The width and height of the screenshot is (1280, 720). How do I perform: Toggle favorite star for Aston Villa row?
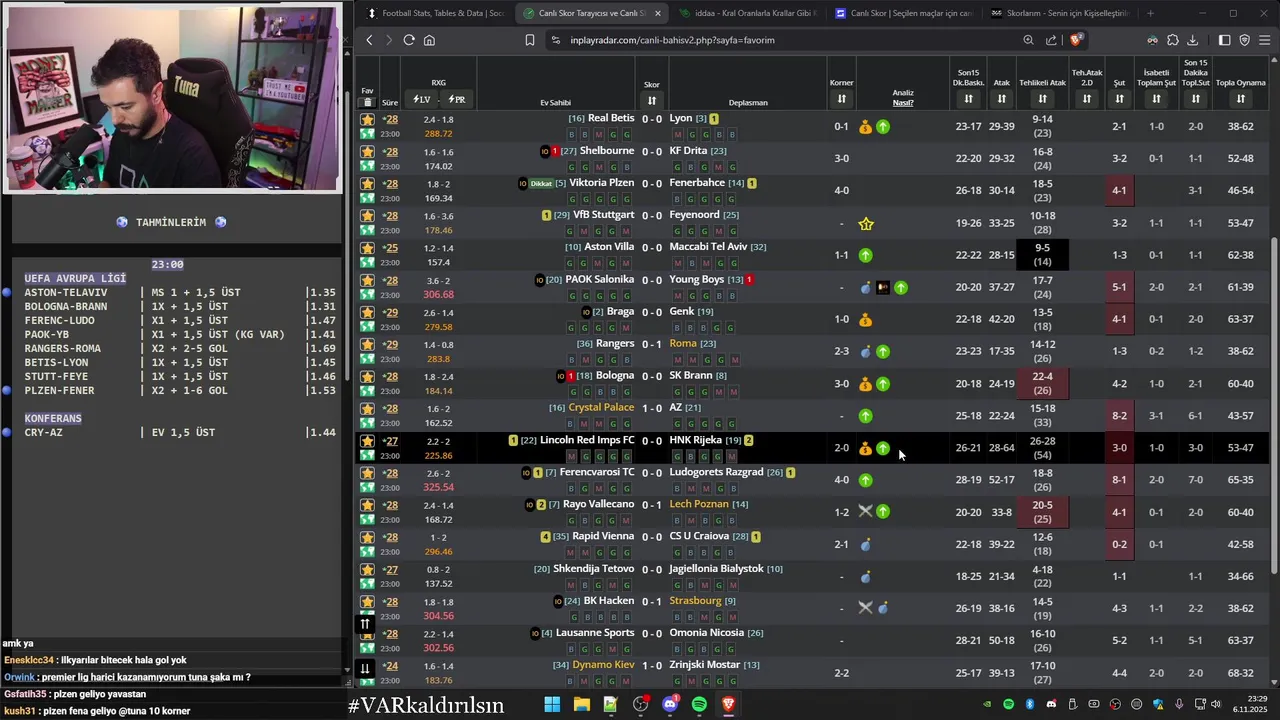(x=367, y=247)
